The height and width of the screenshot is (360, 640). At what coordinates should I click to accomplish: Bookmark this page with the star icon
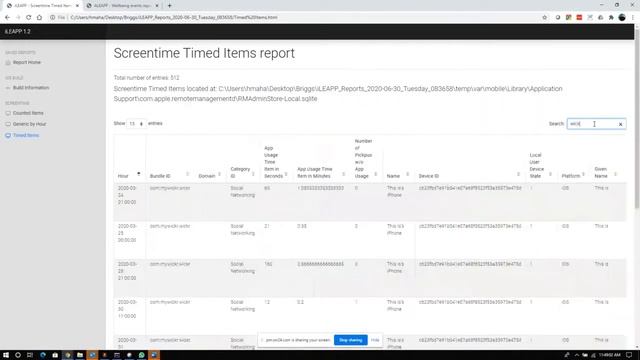(544, 18)
